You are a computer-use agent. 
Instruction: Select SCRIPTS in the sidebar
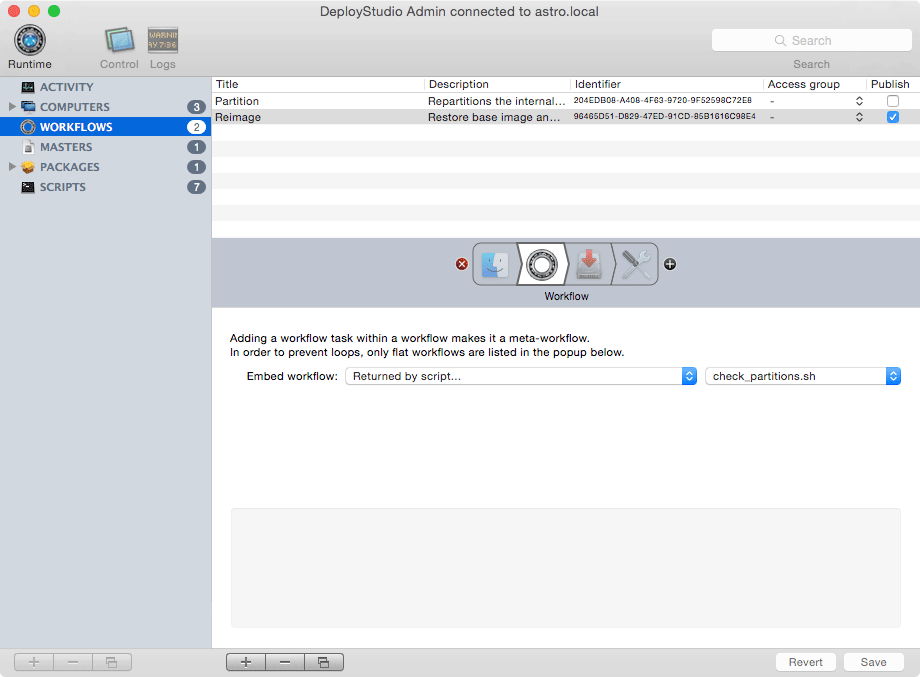(x=63, y=187)
